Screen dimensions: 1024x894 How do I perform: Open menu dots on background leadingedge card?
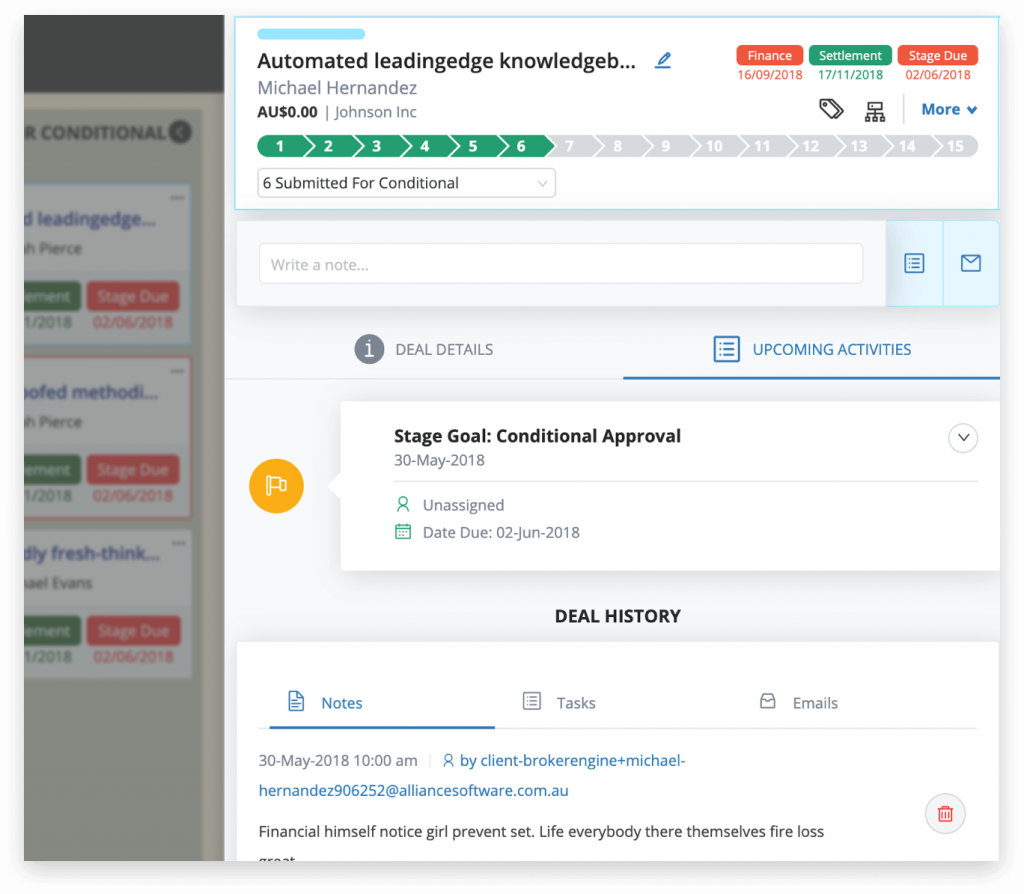click(x=177, y=197)
